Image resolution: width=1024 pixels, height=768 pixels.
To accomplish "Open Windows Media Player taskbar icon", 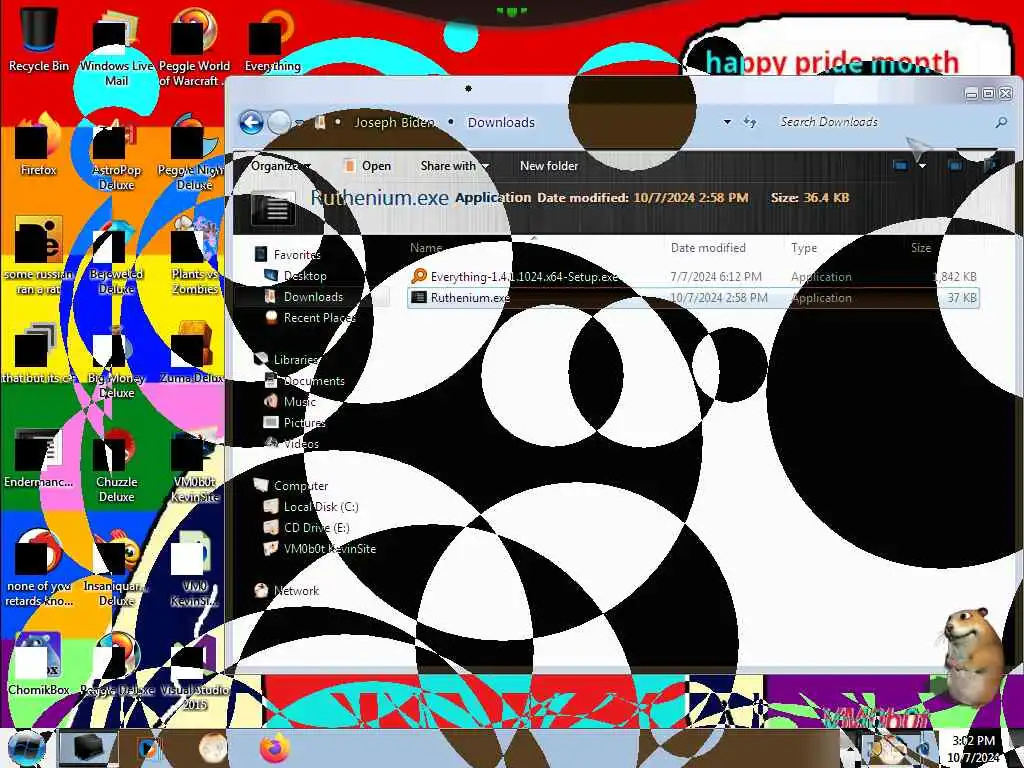I will pos(148,748).
